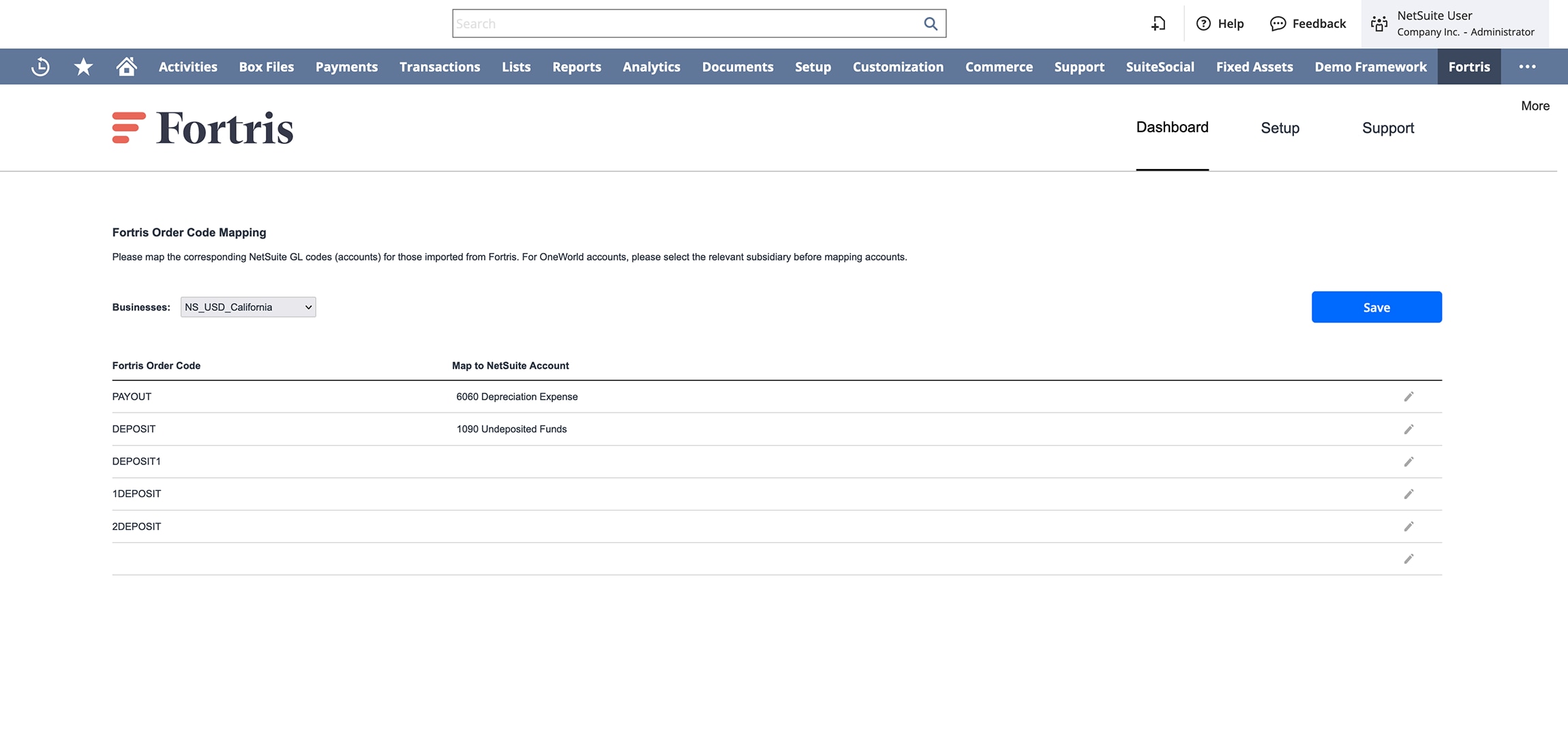Click the edit pencil for 1DEPOSIT
1568x748 pixels.
point(1408,494)
